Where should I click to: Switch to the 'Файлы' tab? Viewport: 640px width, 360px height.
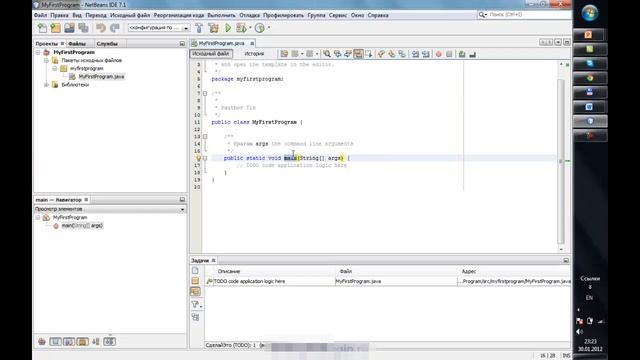coord(77,43)
